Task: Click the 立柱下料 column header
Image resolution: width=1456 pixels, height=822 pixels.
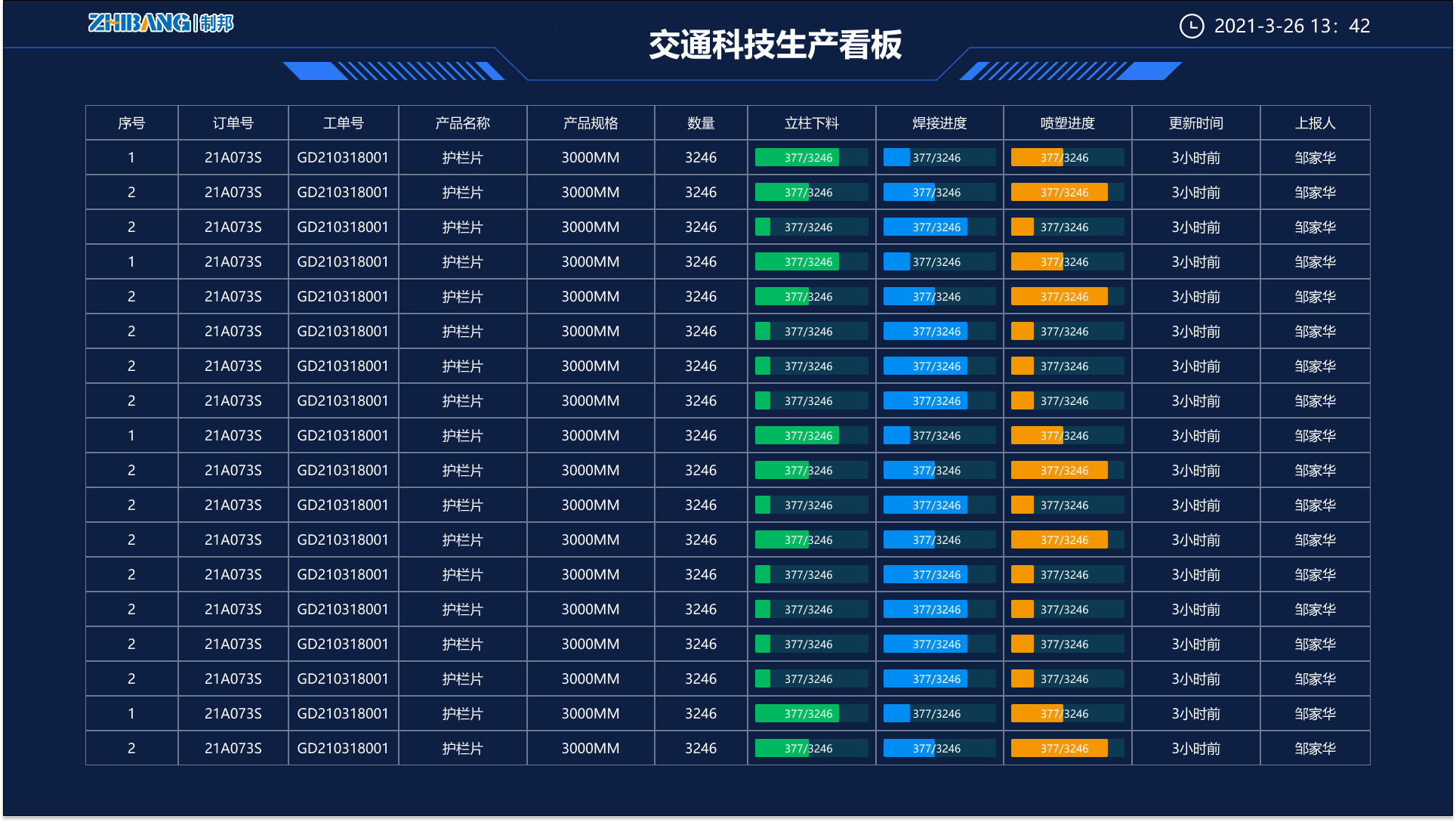Action: click(811, 123)
